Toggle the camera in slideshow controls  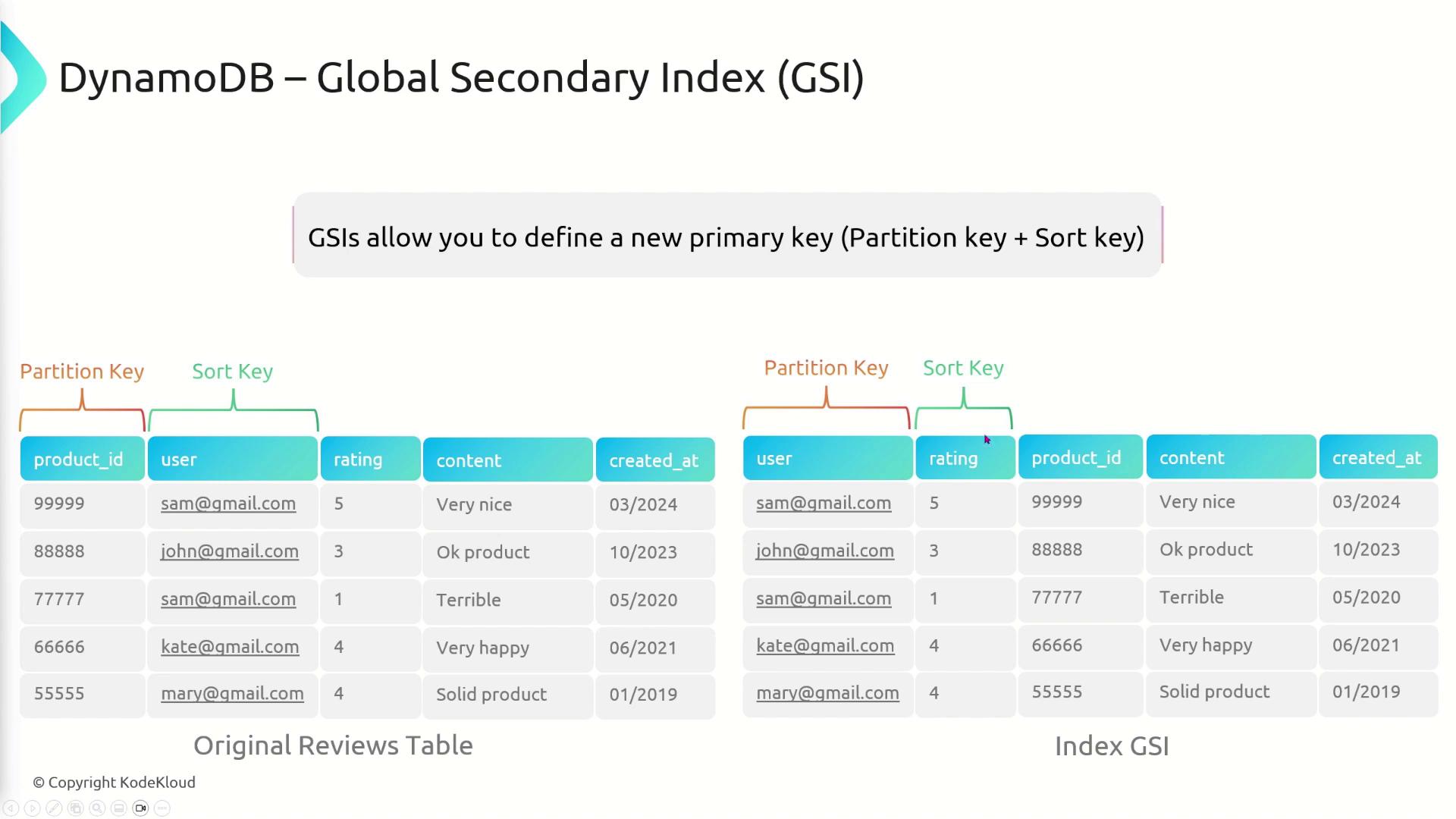(140, 808)
